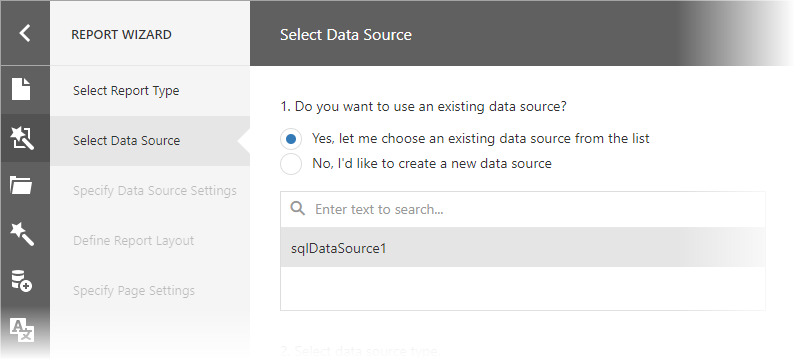The width and height of the screenshot is (795, 360).
Task: Select sqlDataSource1 in the list
Action: click(523, 247)
